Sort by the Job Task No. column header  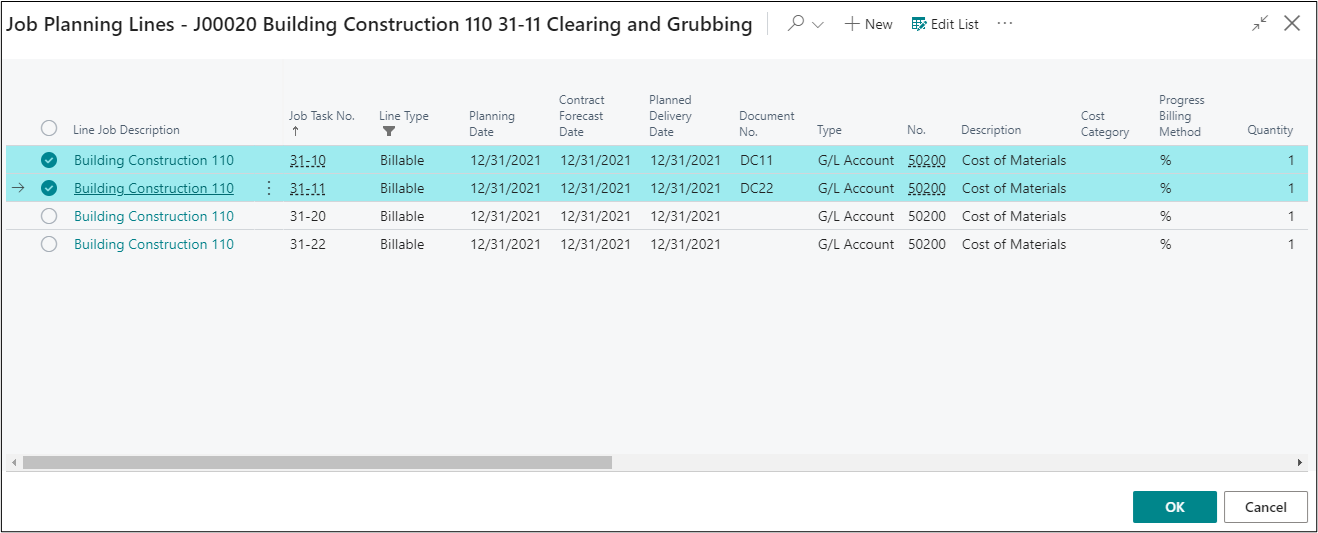tap(321, 116)
